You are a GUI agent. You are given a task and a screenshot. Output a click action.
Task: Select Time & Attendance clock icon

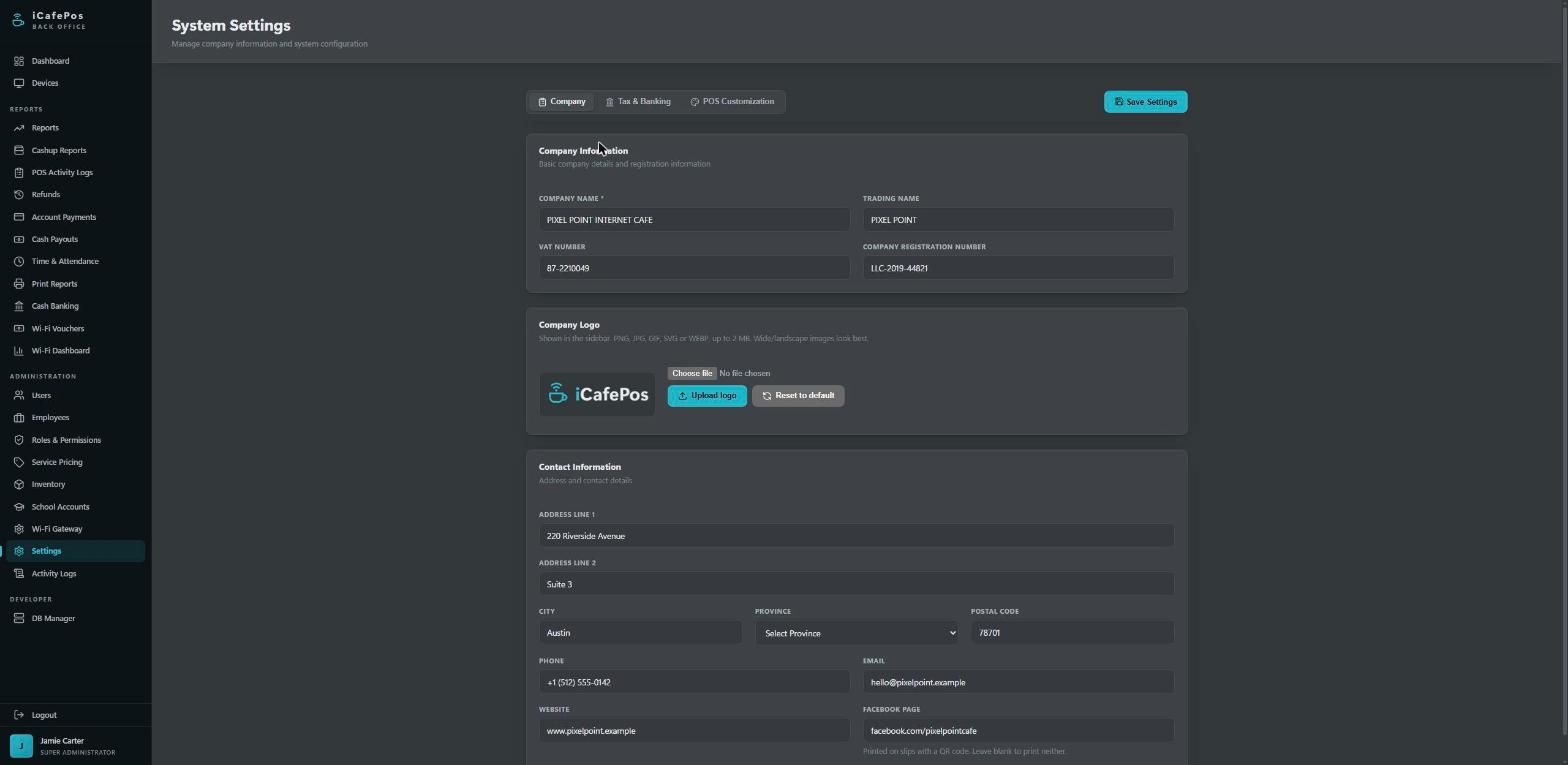coord(19,261)
